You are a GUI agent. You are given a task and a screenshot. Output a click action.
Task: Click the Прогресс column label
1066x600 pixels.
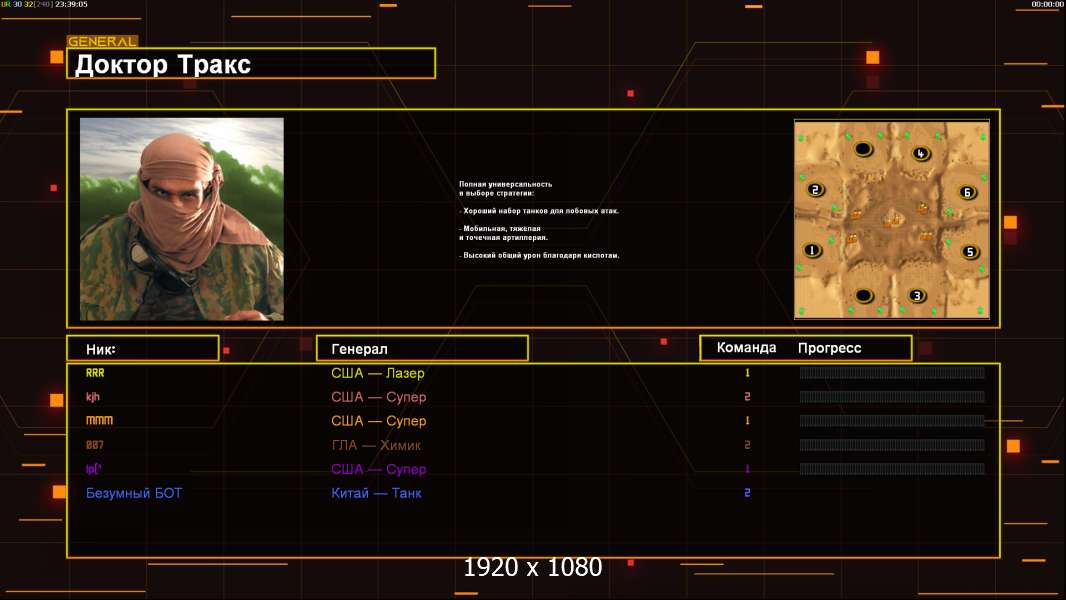[829, 348]
